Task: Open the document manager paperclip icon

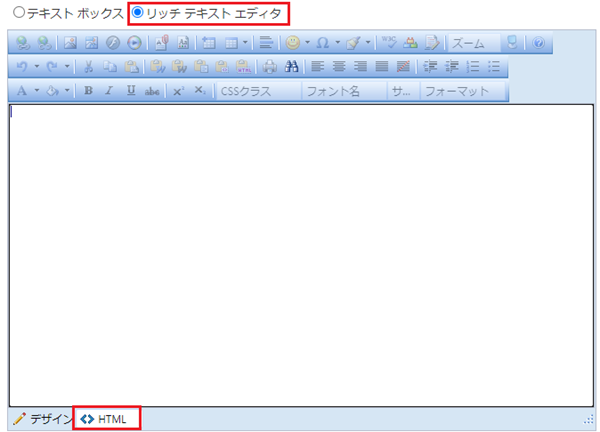Action: click(161, 43)
